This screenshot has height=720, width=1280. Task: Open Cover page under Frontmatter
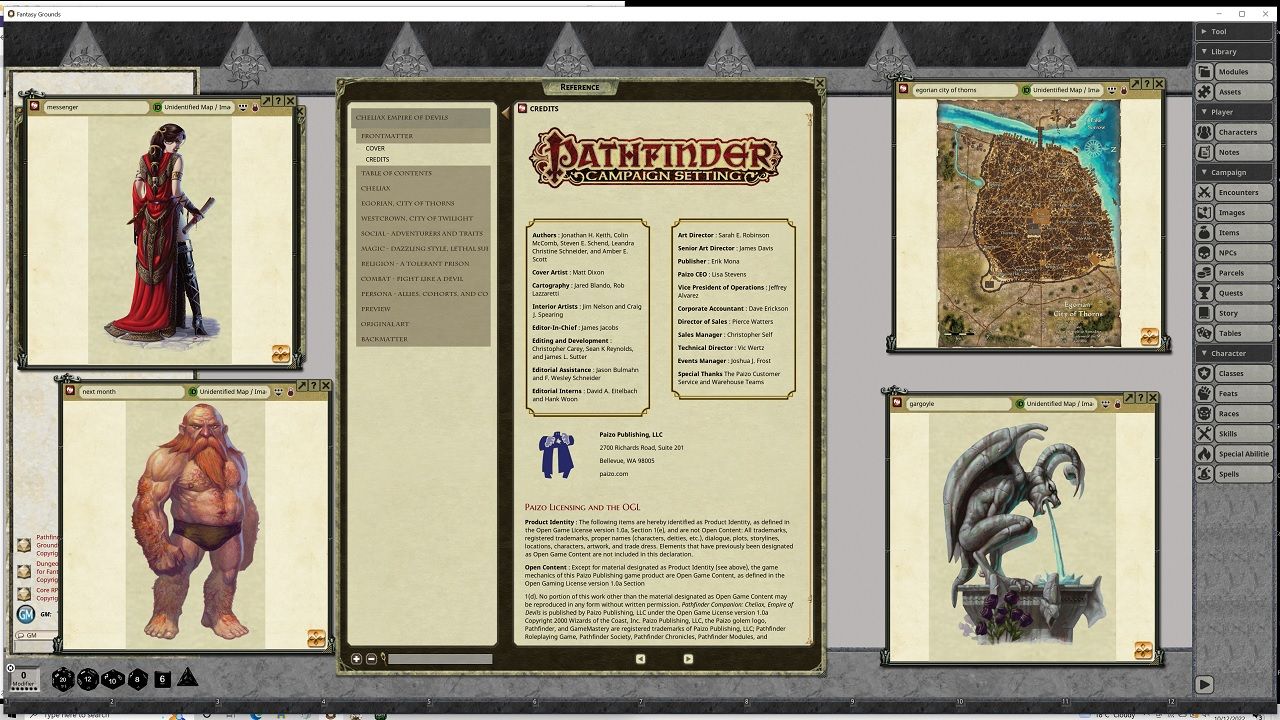pyautogui.click(x=375, y=148)
